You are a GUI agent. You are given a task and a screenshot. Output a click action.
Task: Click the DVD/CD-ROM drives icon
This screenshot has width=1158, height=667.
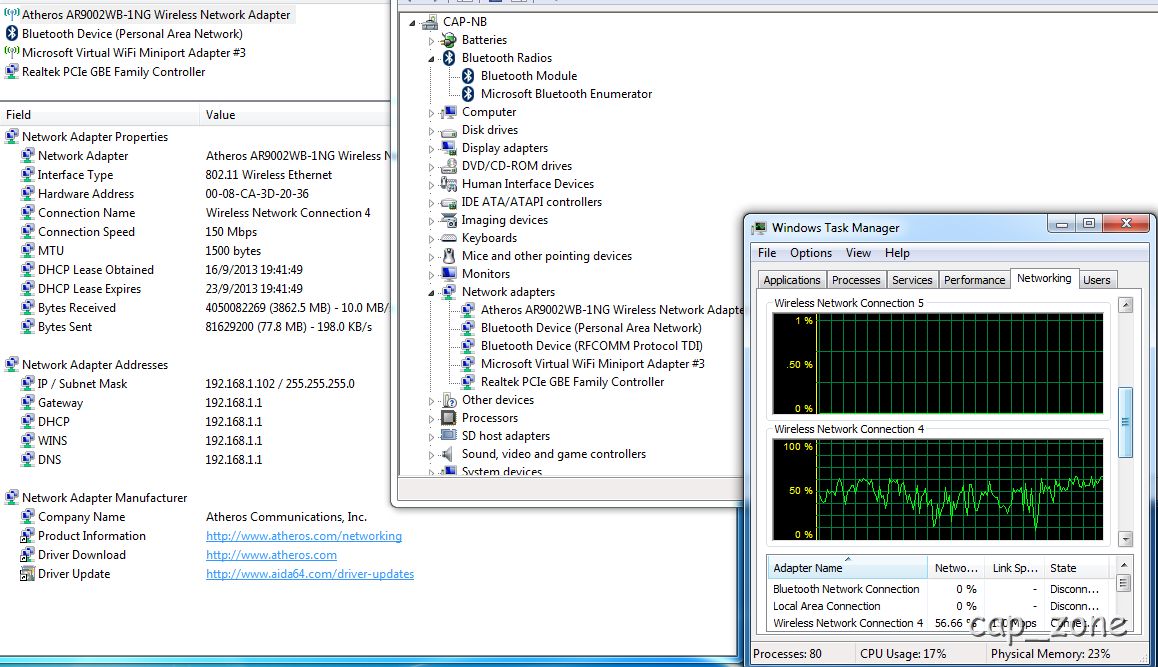[448, 165]
